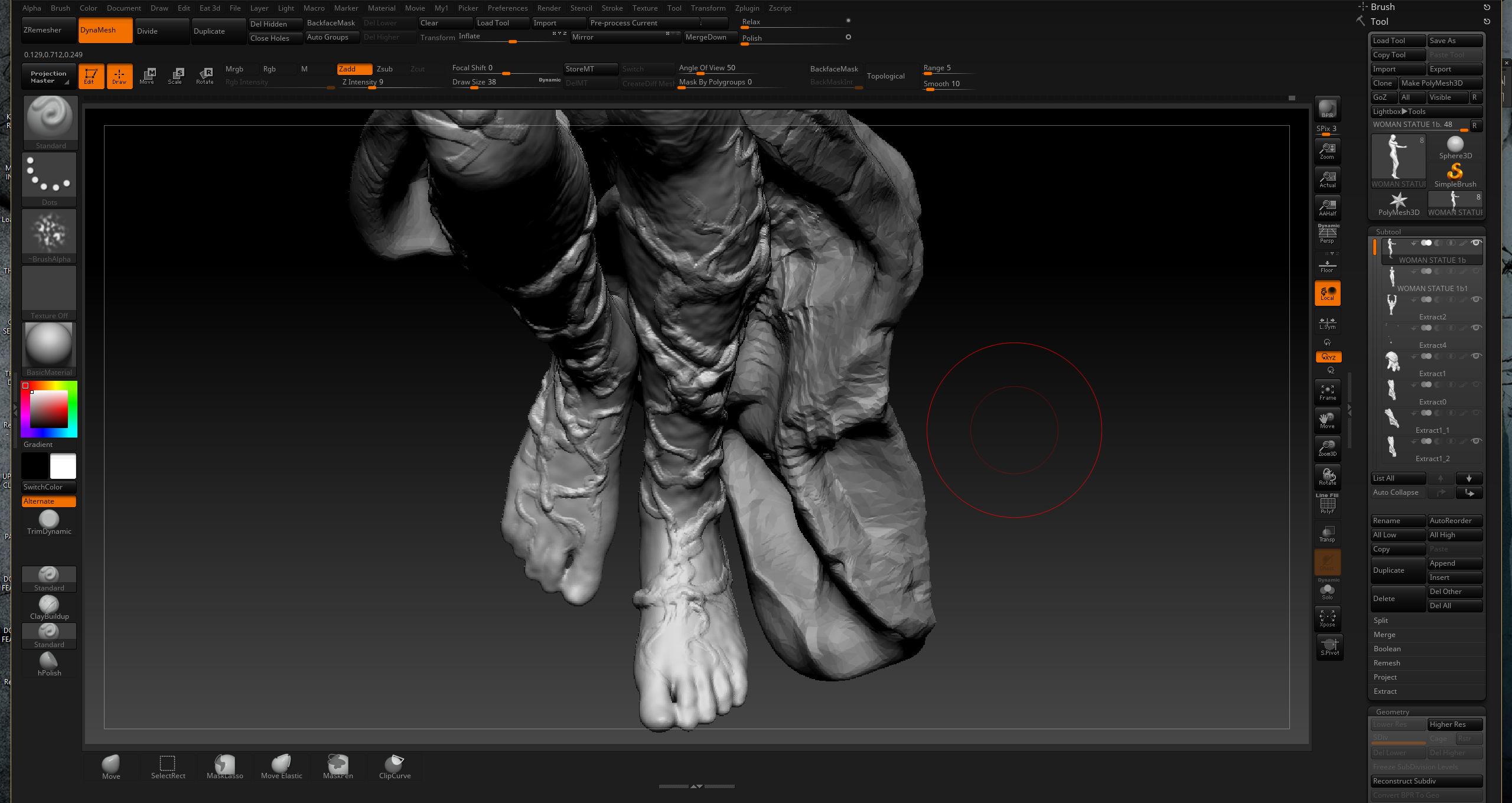
Task: Toggle Persp perspective mode
Action: [x=1327, y=235]
